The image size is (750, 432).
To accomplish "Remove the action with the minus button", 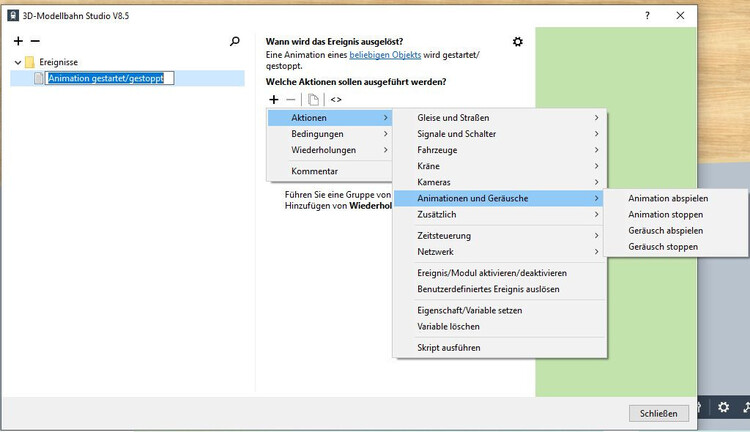I will point(291,100).
